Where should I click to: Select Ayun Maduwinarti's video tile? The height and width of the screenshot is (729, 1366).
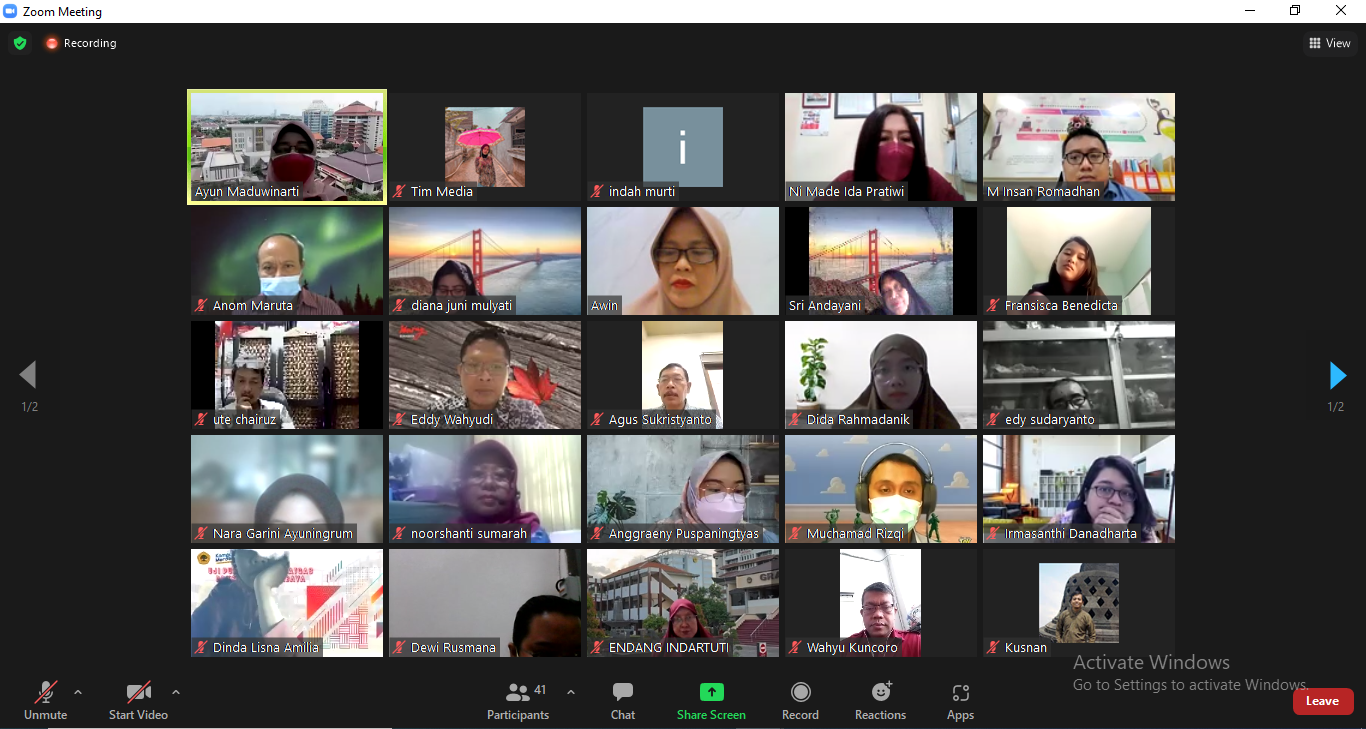tap(287, 147)
